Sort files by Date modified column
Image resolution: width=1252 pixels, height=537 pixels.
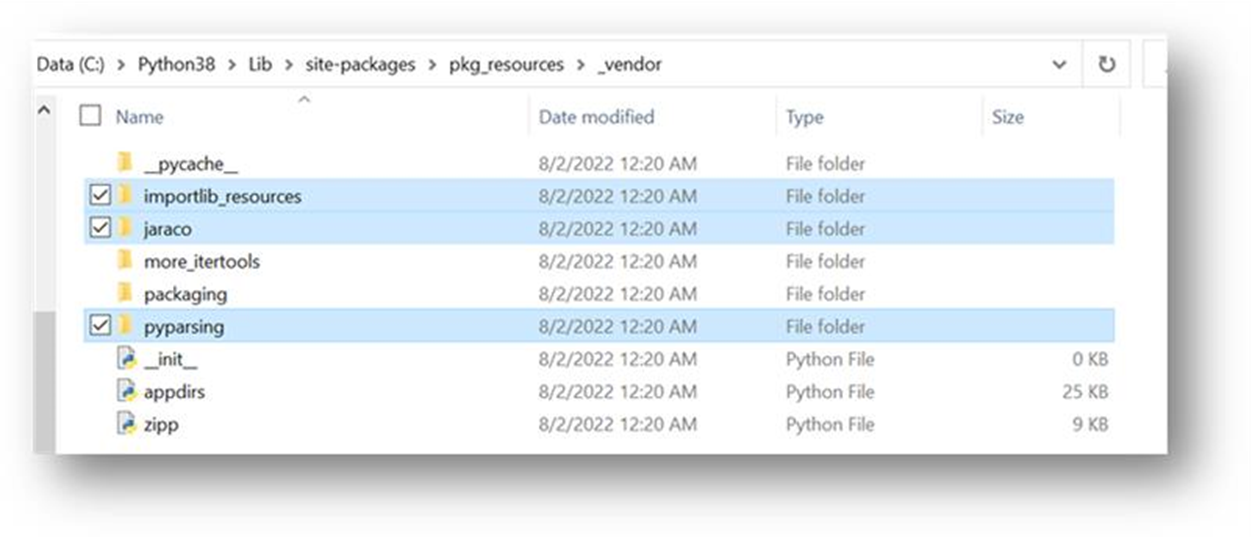[596, 117]
